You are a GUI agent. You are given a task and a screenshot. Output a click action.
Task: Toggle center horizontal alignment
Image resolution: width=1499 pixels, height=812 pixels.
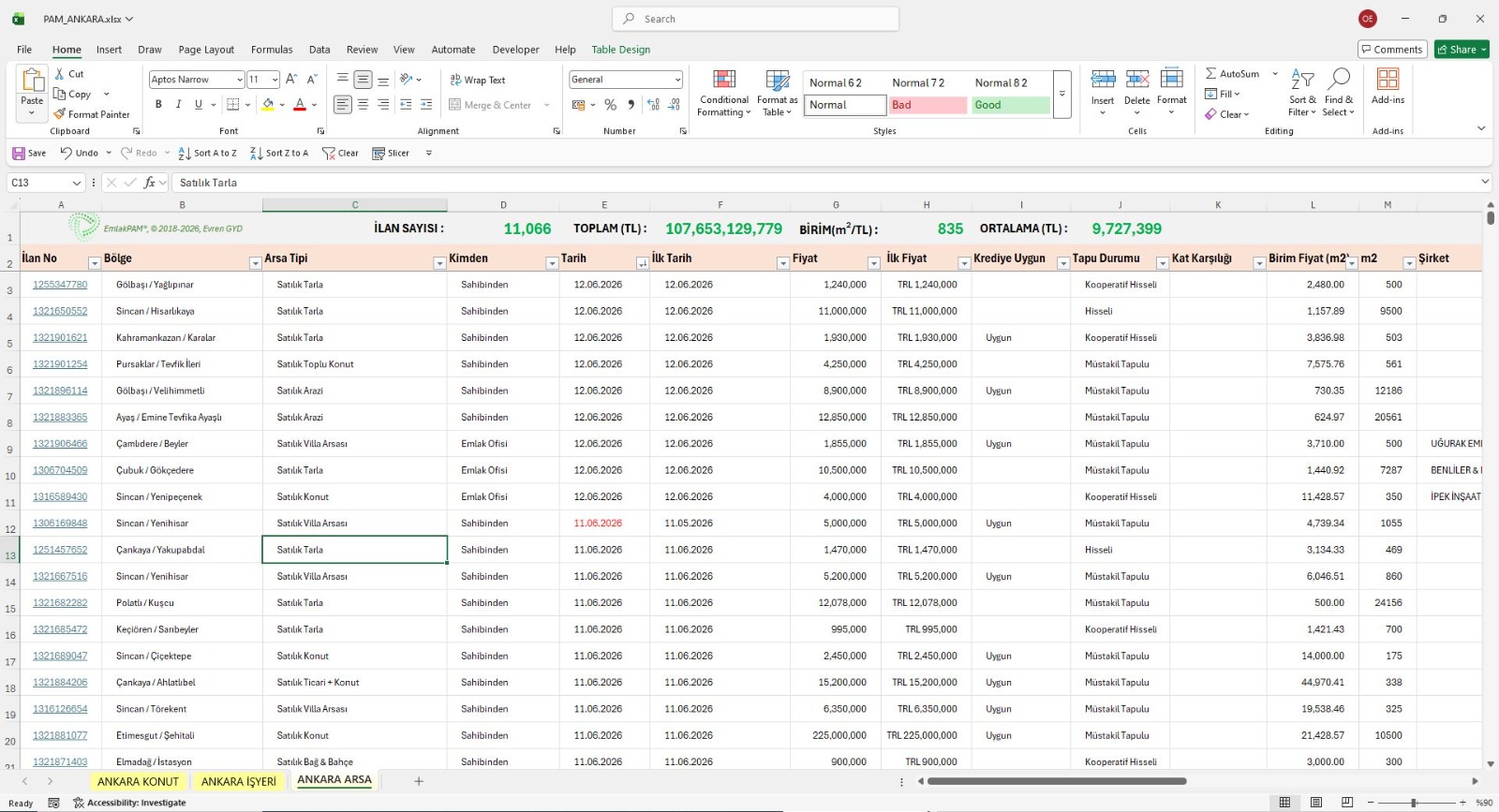[x=363, y=105]
